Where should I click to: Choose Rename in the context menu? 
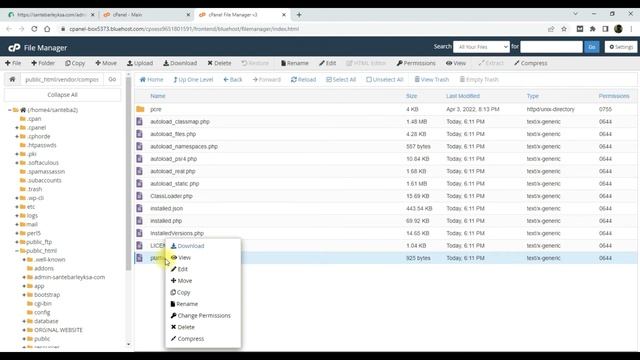pyautogui.click(x=184, y=304)
